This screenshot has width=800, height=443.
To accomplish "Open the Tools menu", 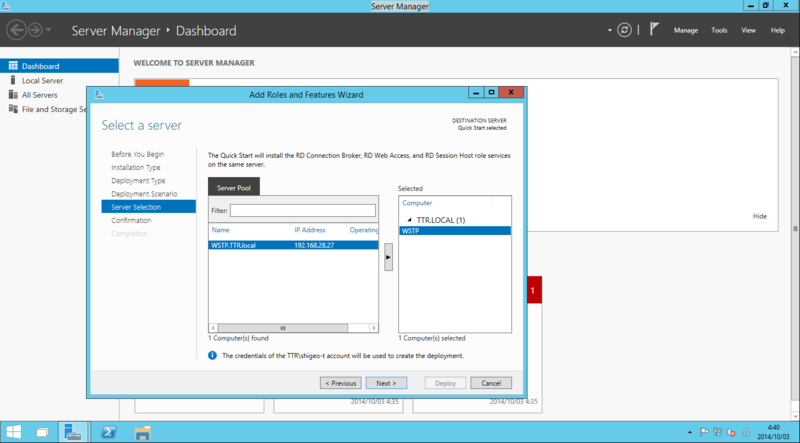I will pyautogui.click(x=719, y=30).
